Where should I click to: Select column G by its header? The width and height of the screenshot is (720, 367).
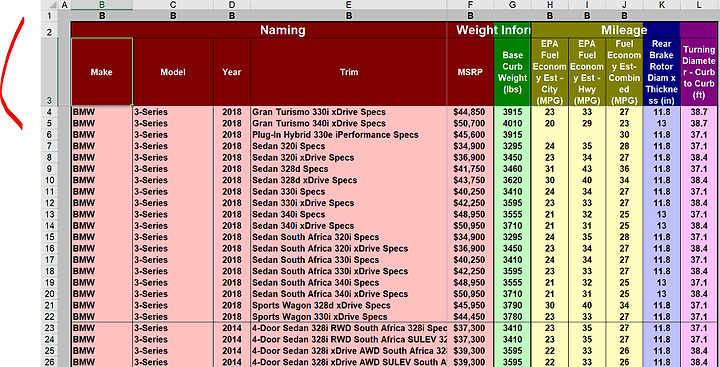pyautogui.click(x=512, y=5)
